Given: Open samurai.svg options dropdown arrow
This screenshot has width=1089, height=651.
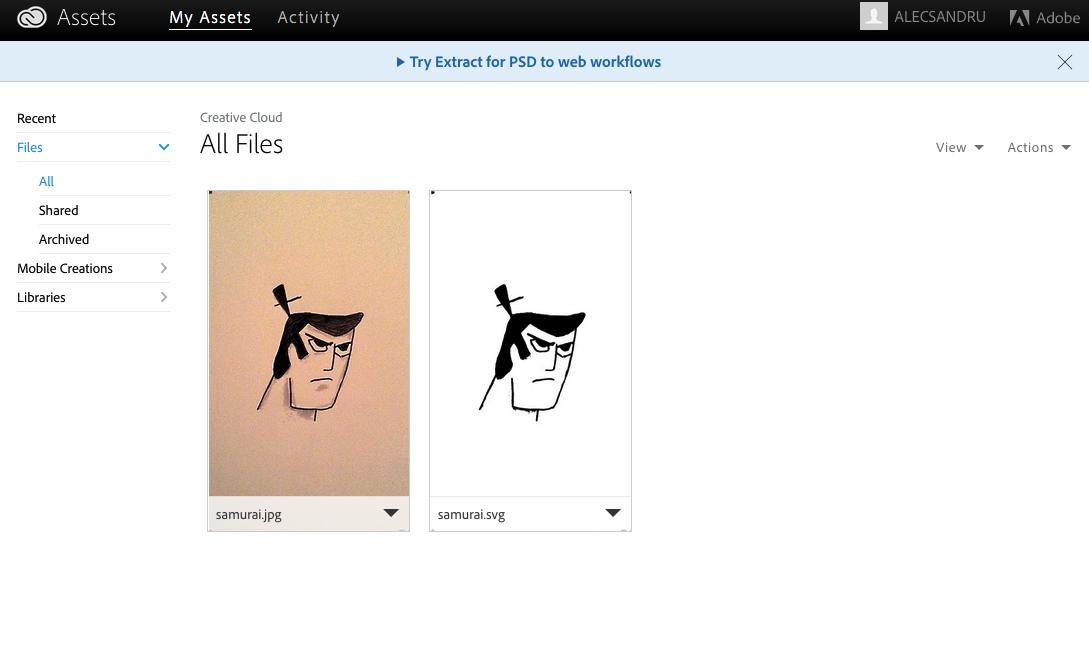Looking at the screenshot, I should tap(613, 513).
